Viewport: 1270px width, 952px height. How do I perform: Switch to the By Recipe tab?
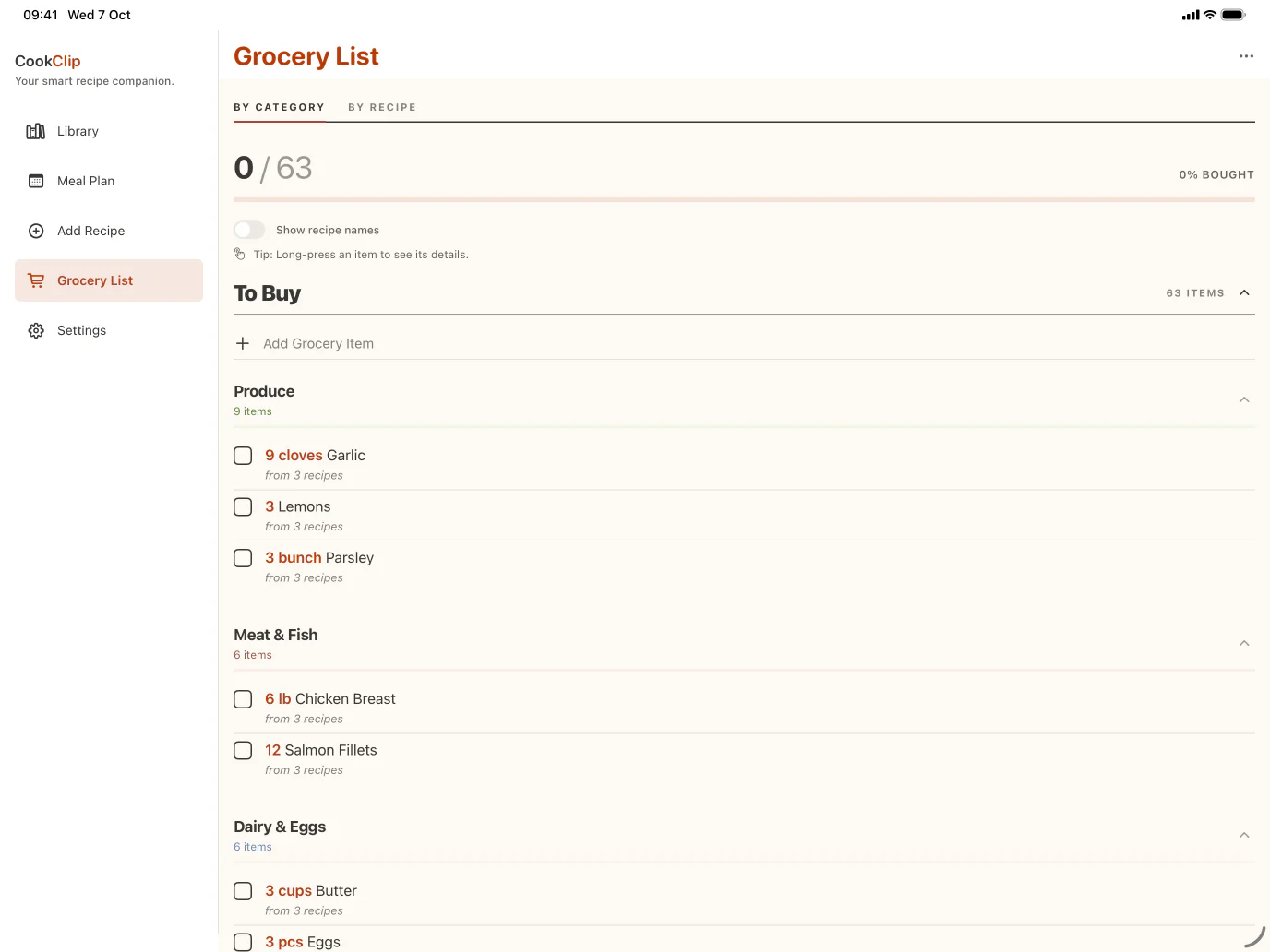382,107
